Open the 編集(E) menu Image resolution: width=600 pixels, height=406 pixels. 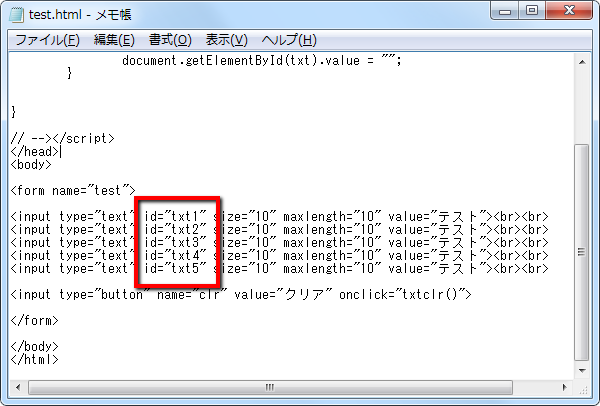click(114, 40)
